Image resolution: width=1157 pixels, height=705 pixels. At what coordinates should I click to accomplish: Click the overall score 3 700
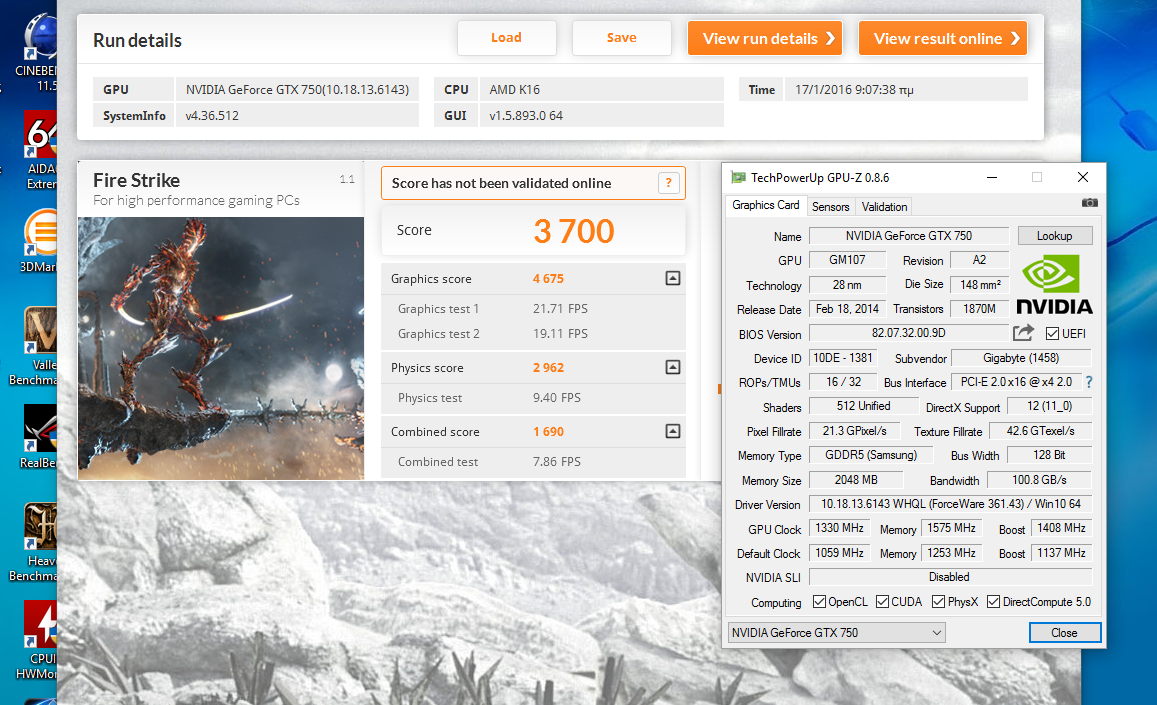tap(573, 231)
